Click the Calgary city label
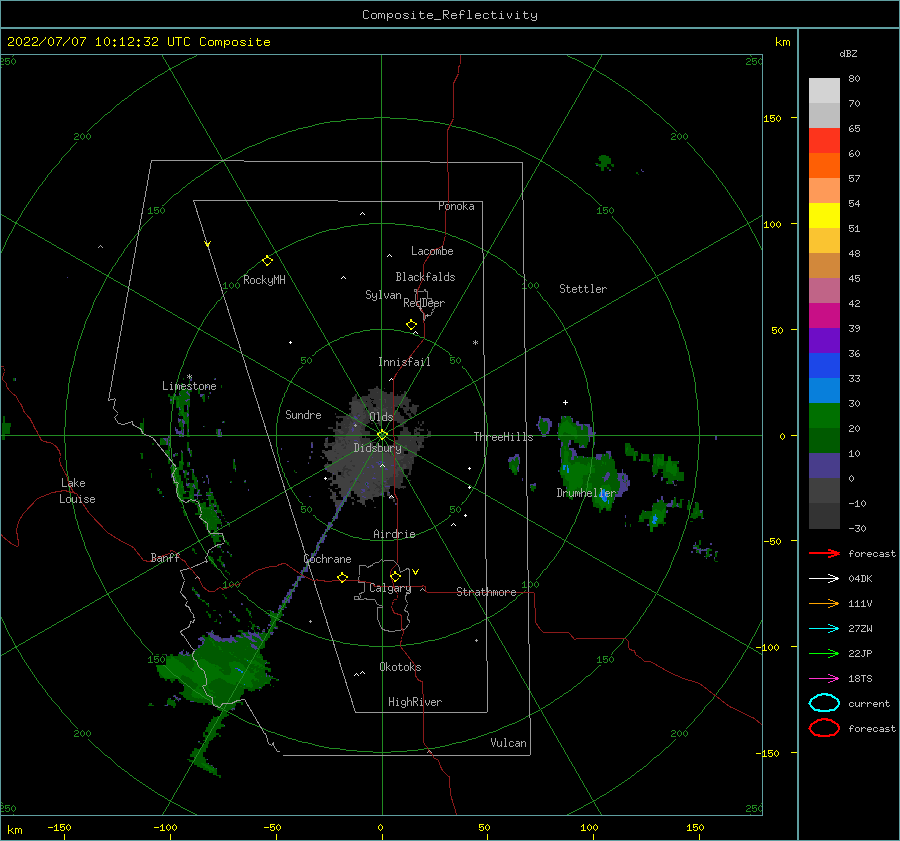The image size is (900, 841). point(390,588)
